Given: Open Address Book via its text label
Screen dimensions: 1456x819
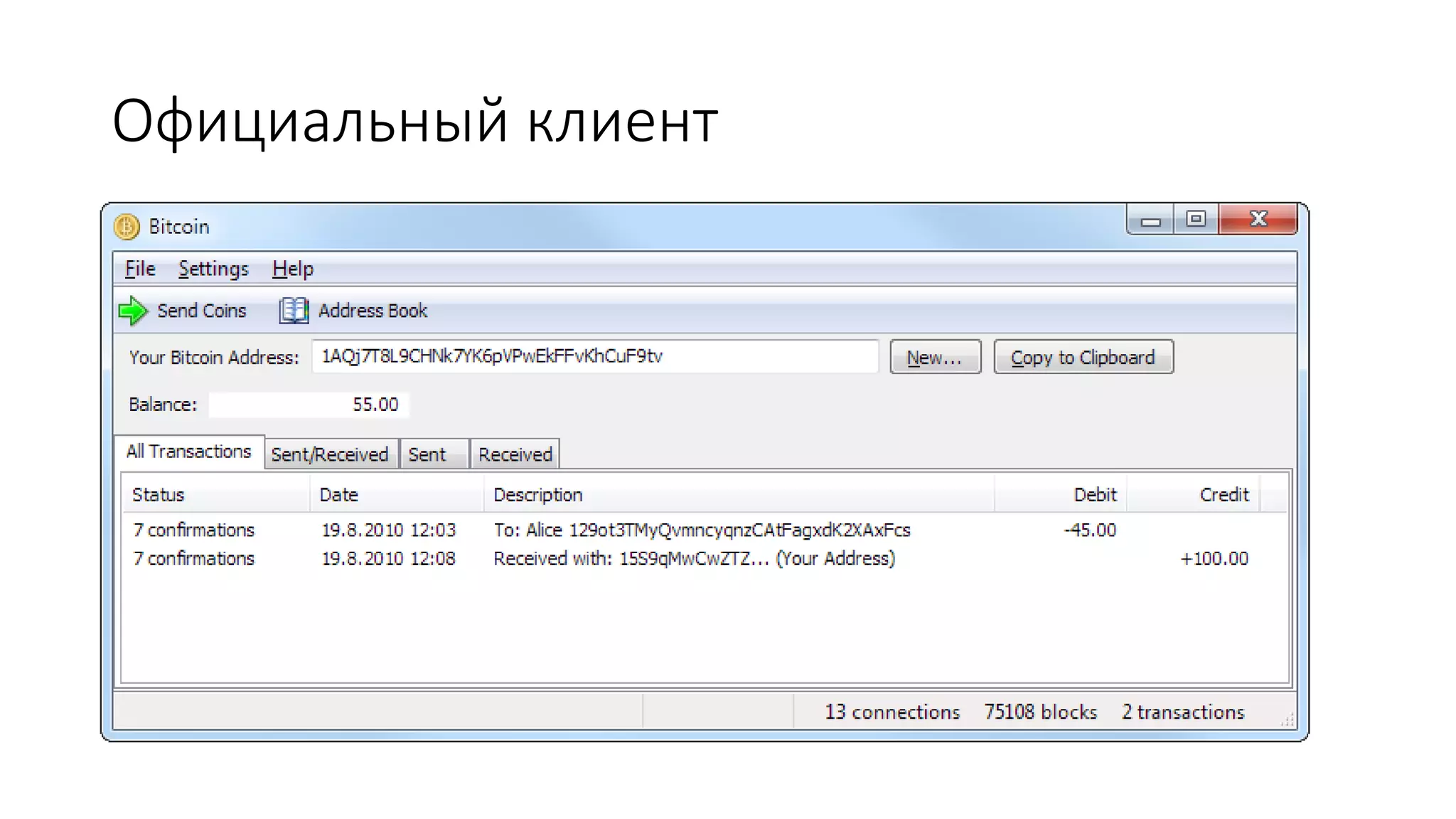Looking at the screenshot, I should click(373, 311).
